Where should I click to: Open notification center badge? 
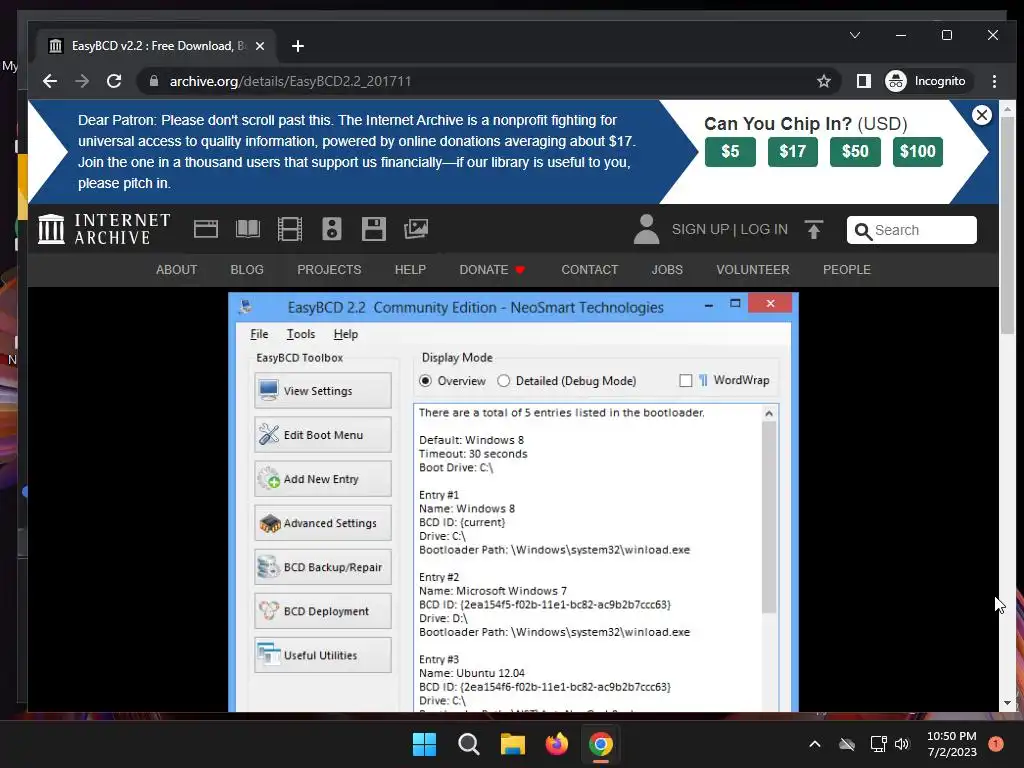[x=995, y=744]
